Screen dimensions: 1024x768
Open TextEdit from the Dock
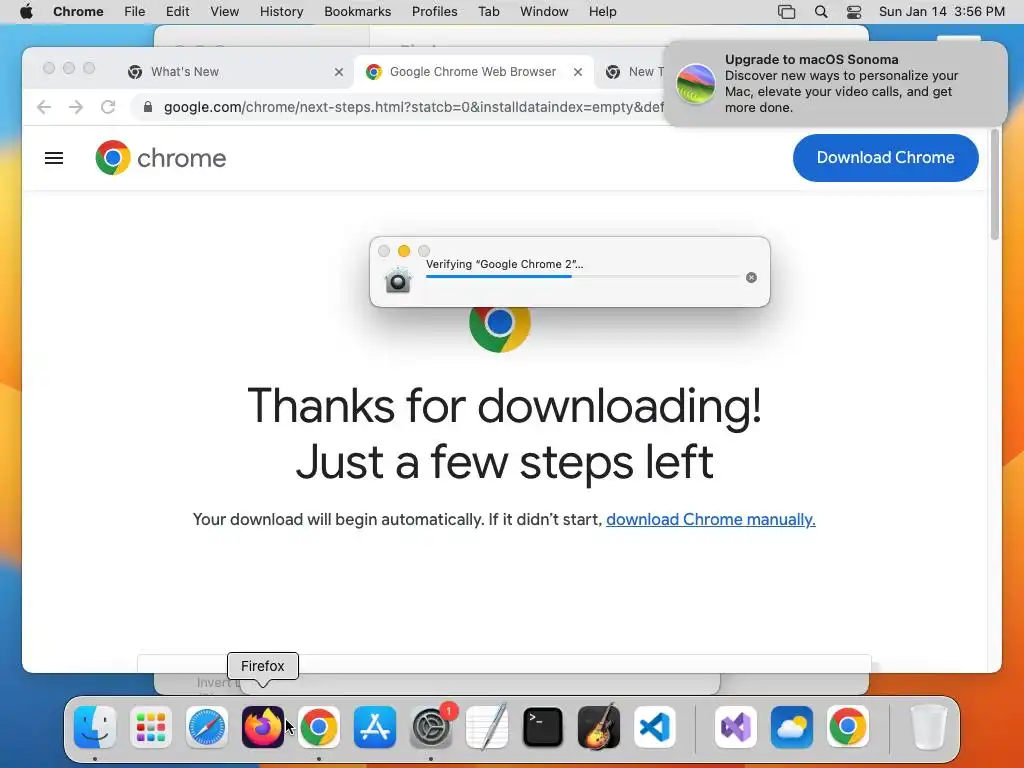[x=487, y=727]
